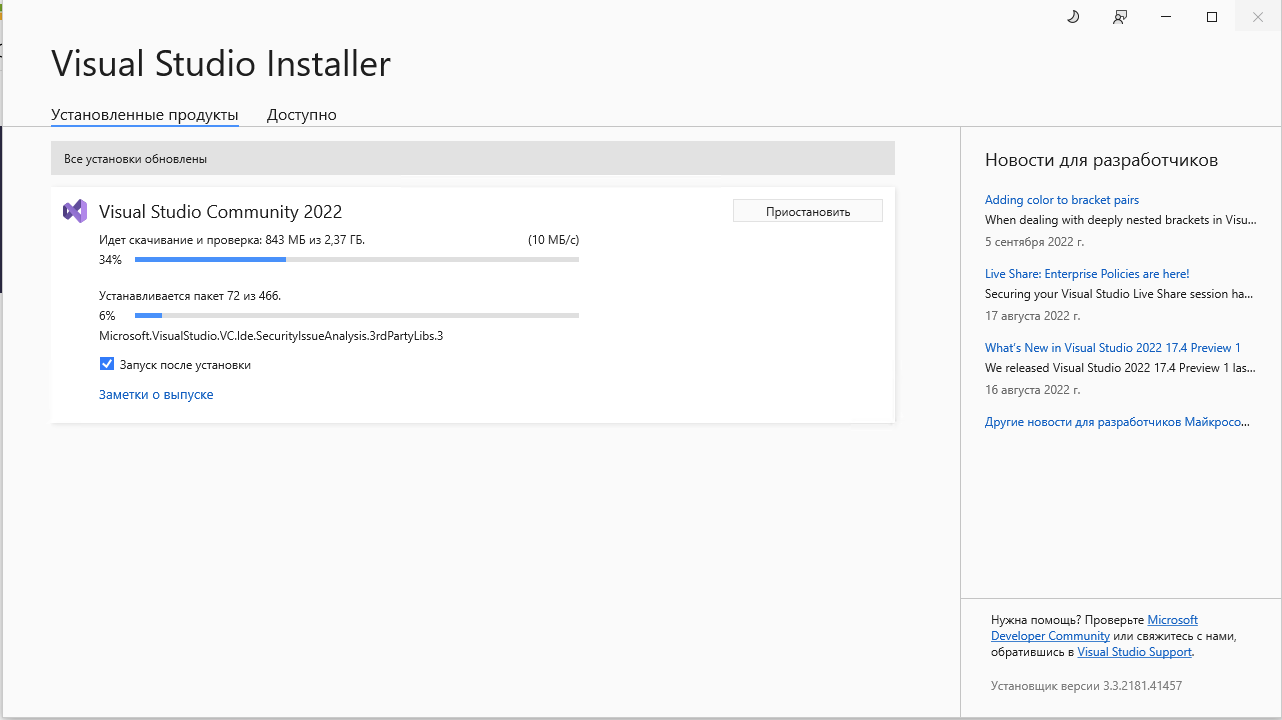Open the send feedback icon
The height and width of the screenshot is (720, 1282).
pyautogui.click(x=1120, y=17)
